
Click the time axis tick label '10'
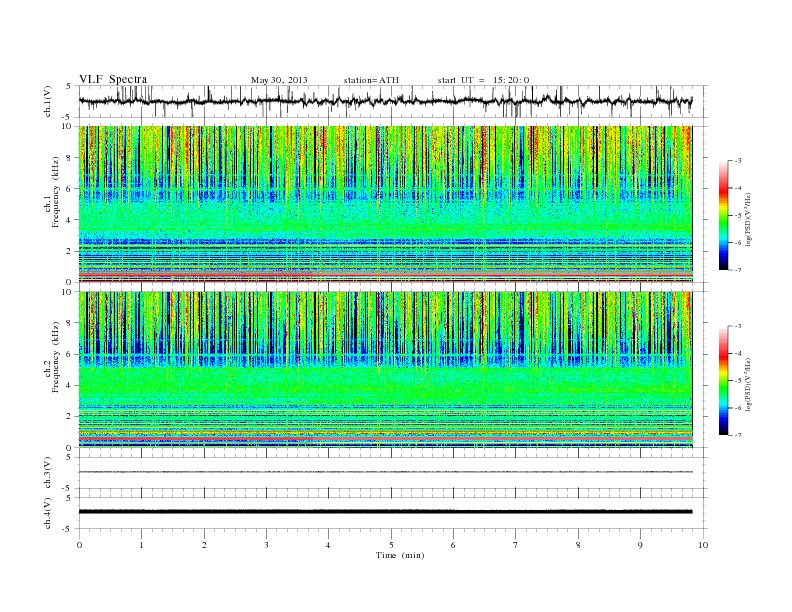pos(703,545)
